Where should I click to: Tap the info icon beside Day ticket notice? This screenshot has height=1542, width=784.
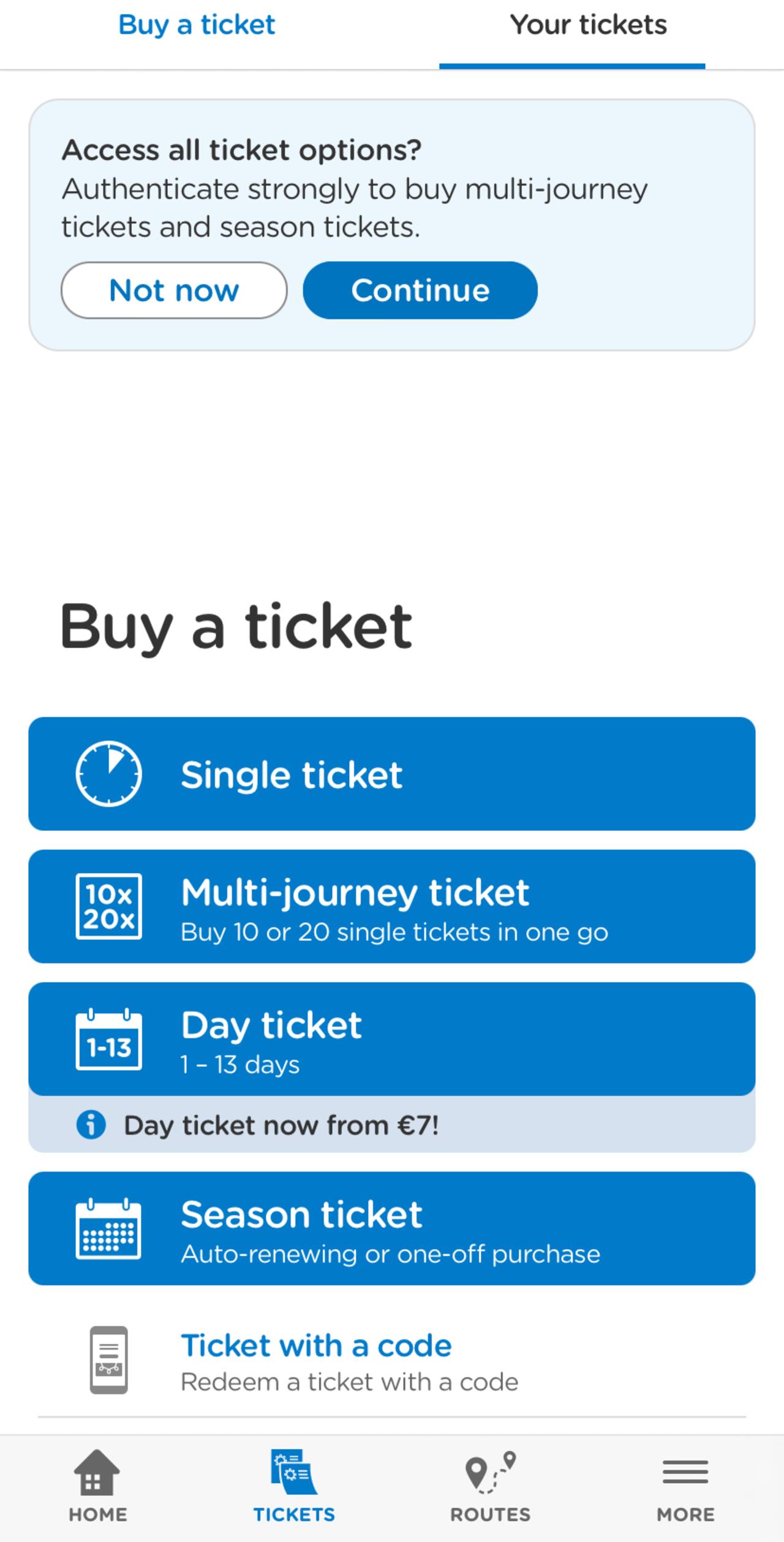[91, 1125]
